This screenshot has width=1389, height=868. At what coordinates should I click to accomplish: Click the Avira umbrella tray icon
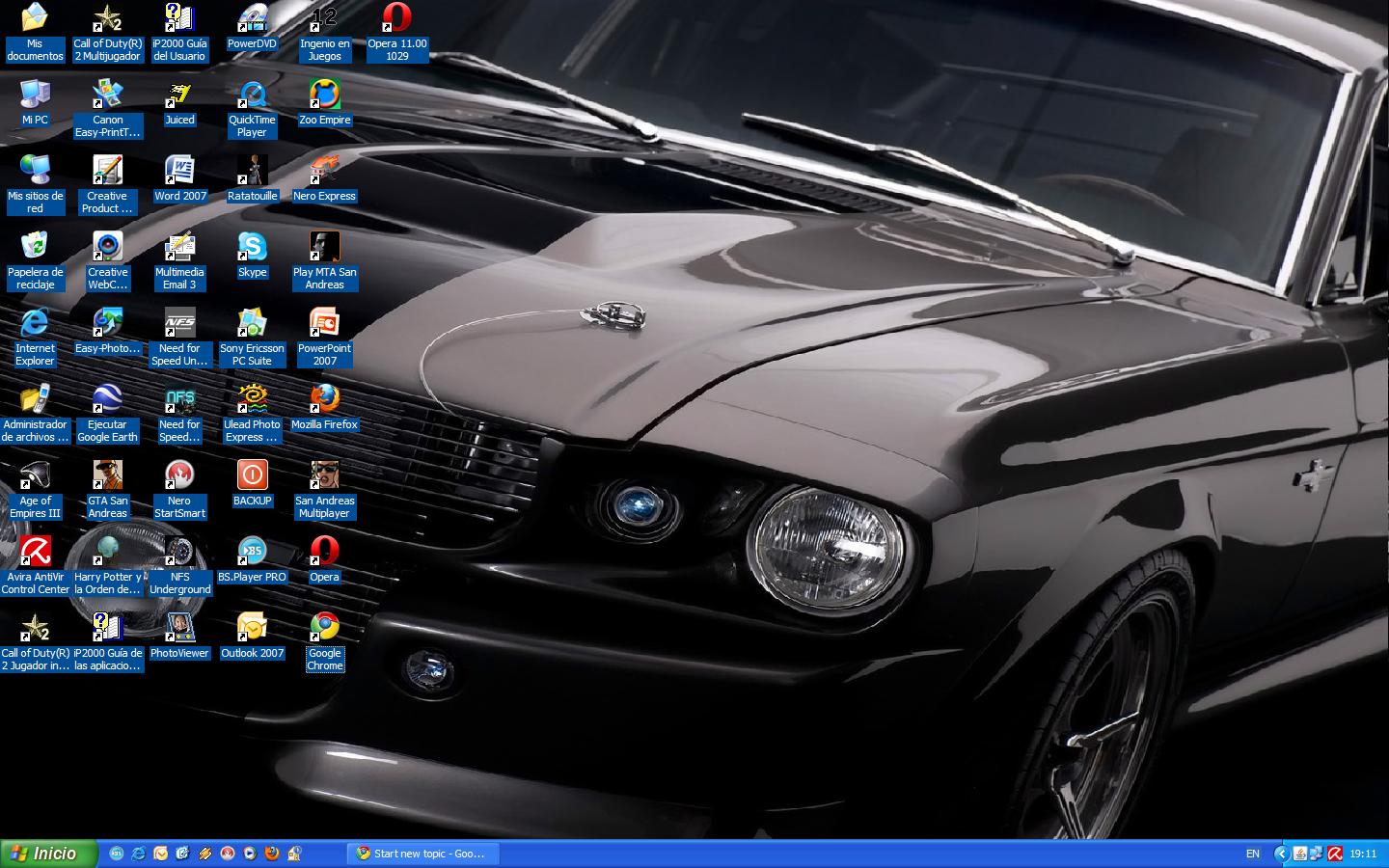pos(1335,854)
